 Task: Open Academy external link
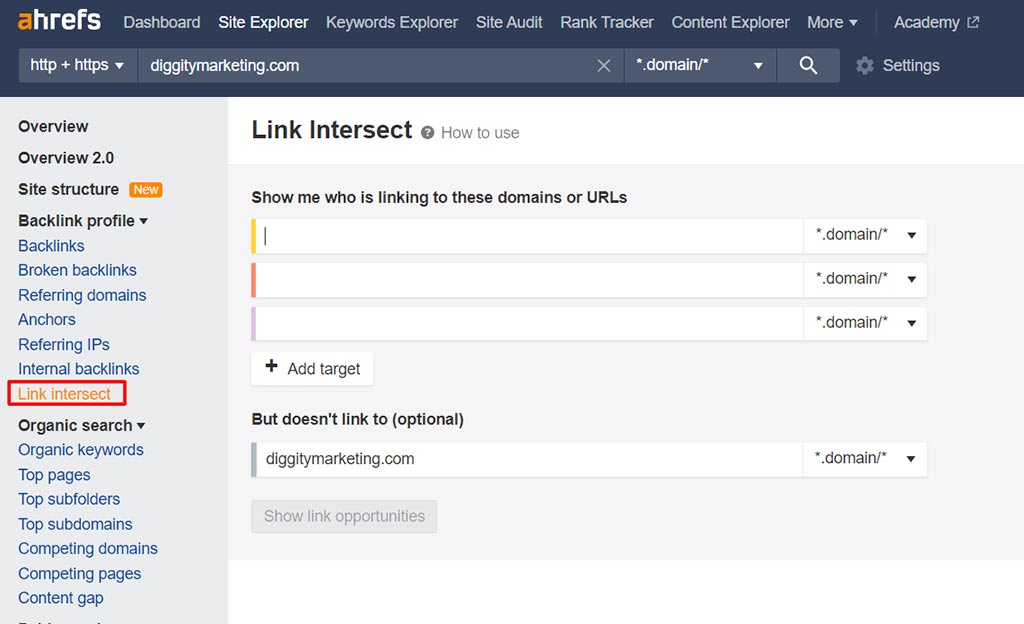tap(936, 22)
